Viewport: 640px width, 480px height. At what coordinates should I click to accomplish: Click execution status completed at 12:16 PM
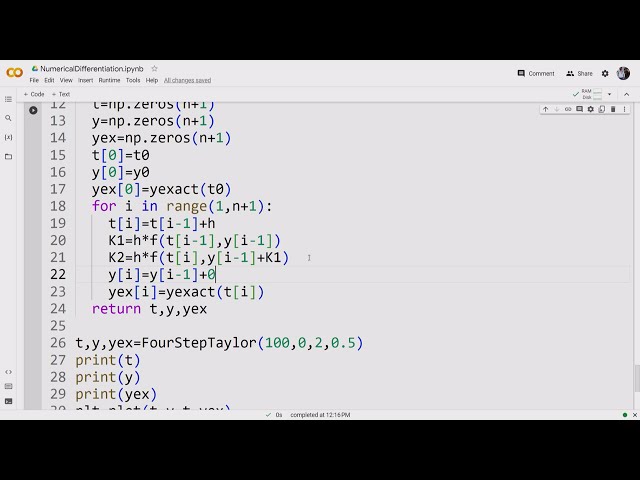320,415
